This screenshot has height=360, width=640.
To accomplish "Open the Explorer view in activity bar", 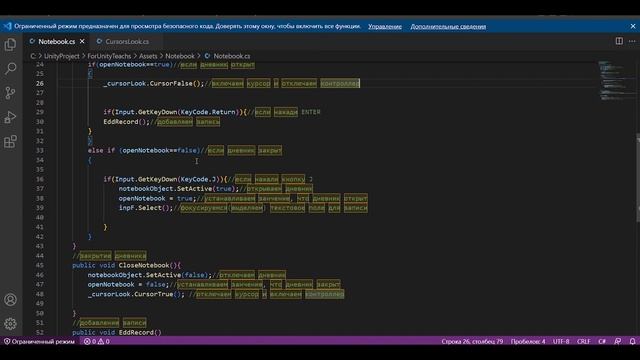I will 10,44.
